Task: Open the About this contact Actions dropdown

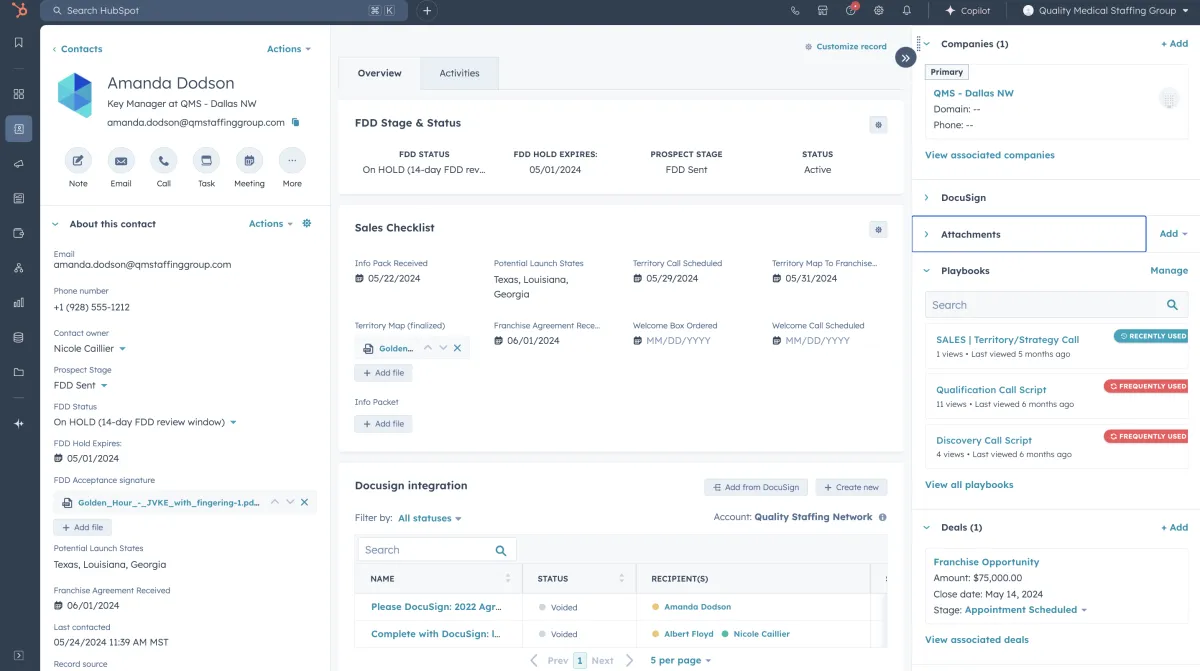Action: tap(271, 224)
